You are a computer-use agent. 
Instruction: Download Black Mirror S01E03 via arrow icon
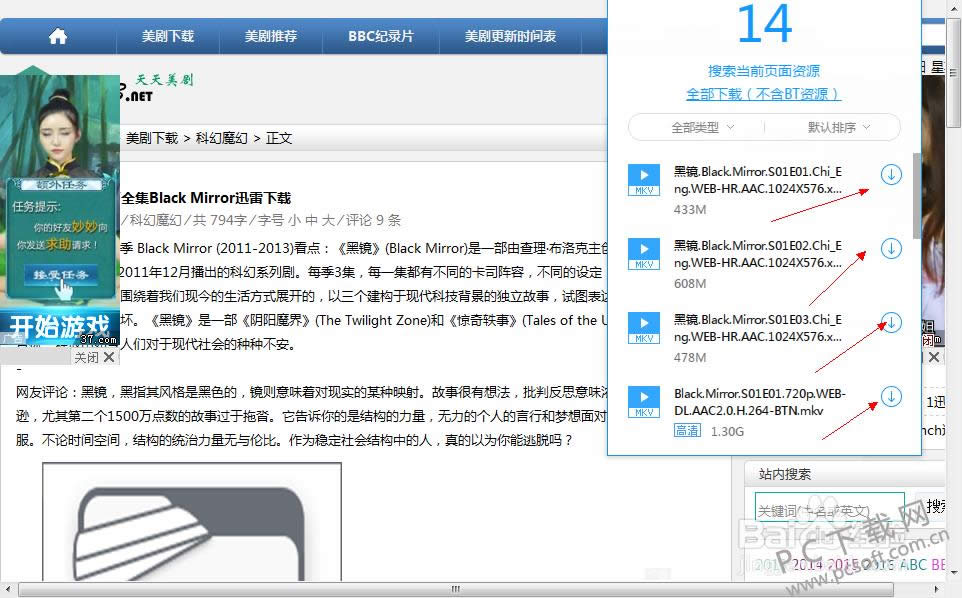pyautogui.click(x=890, y=322)
